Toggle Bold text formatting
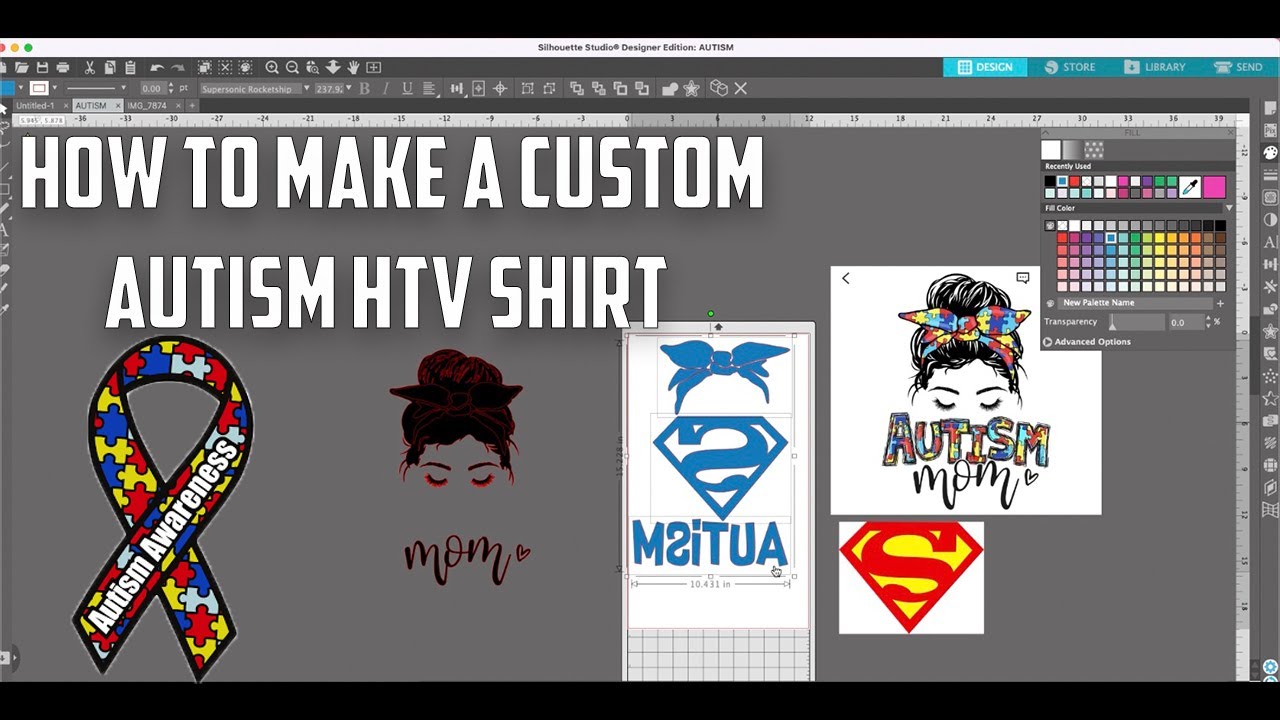Image resolution: width=1280 pixels, height=720 pixels. (365, 88)
